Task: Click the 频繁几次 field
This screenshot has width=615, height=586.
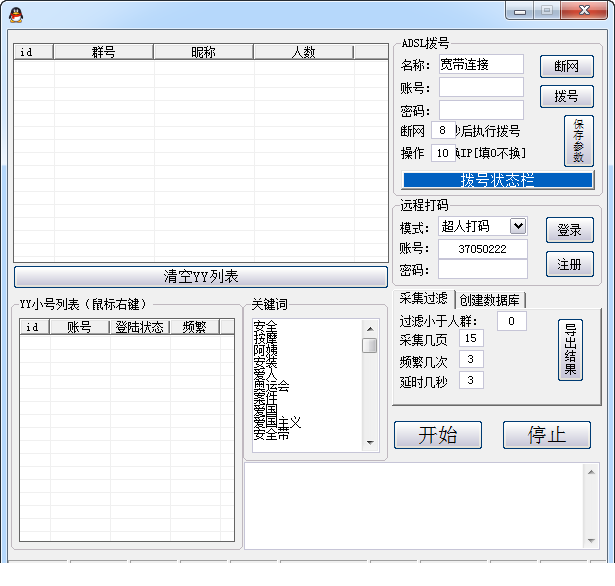Action: pyautogui.click(x=471, y=359)
